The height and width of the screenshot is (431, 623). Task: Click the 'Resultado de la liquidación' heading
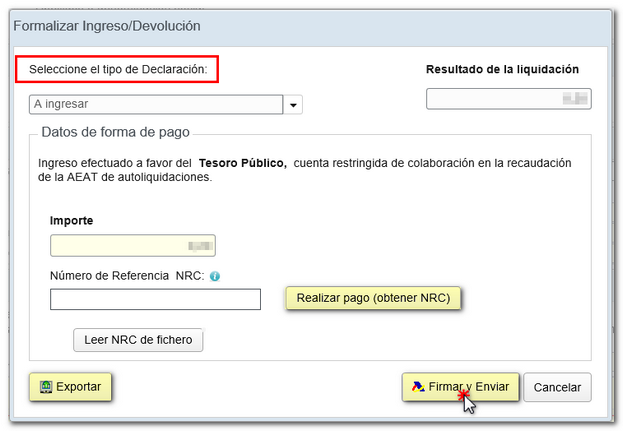click(x=502, y=70)
